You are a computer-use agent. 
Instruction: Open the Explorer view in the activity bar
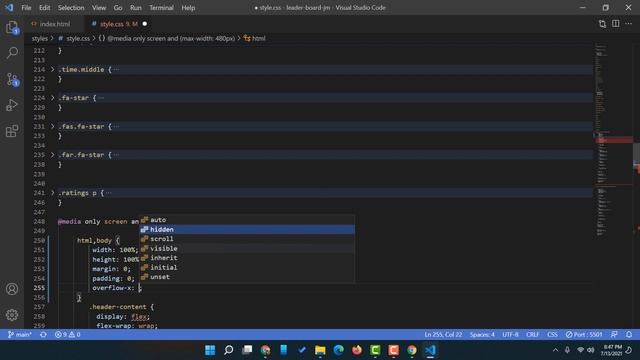[x=12, y=28]
